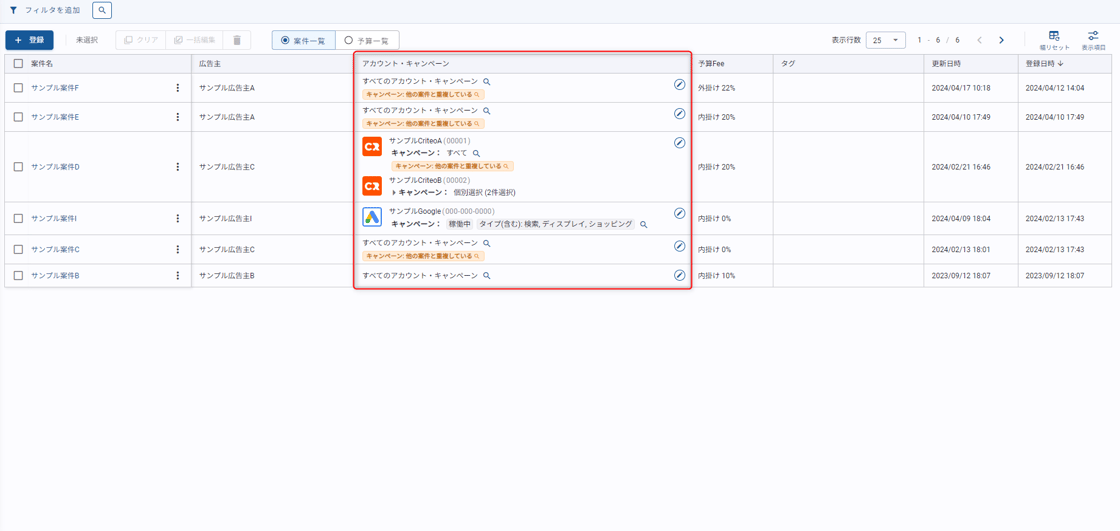Click フィルタを追加 to add a filter
Image resolution: width=1120 pixels, height=531 pixels.
(52, 10)
